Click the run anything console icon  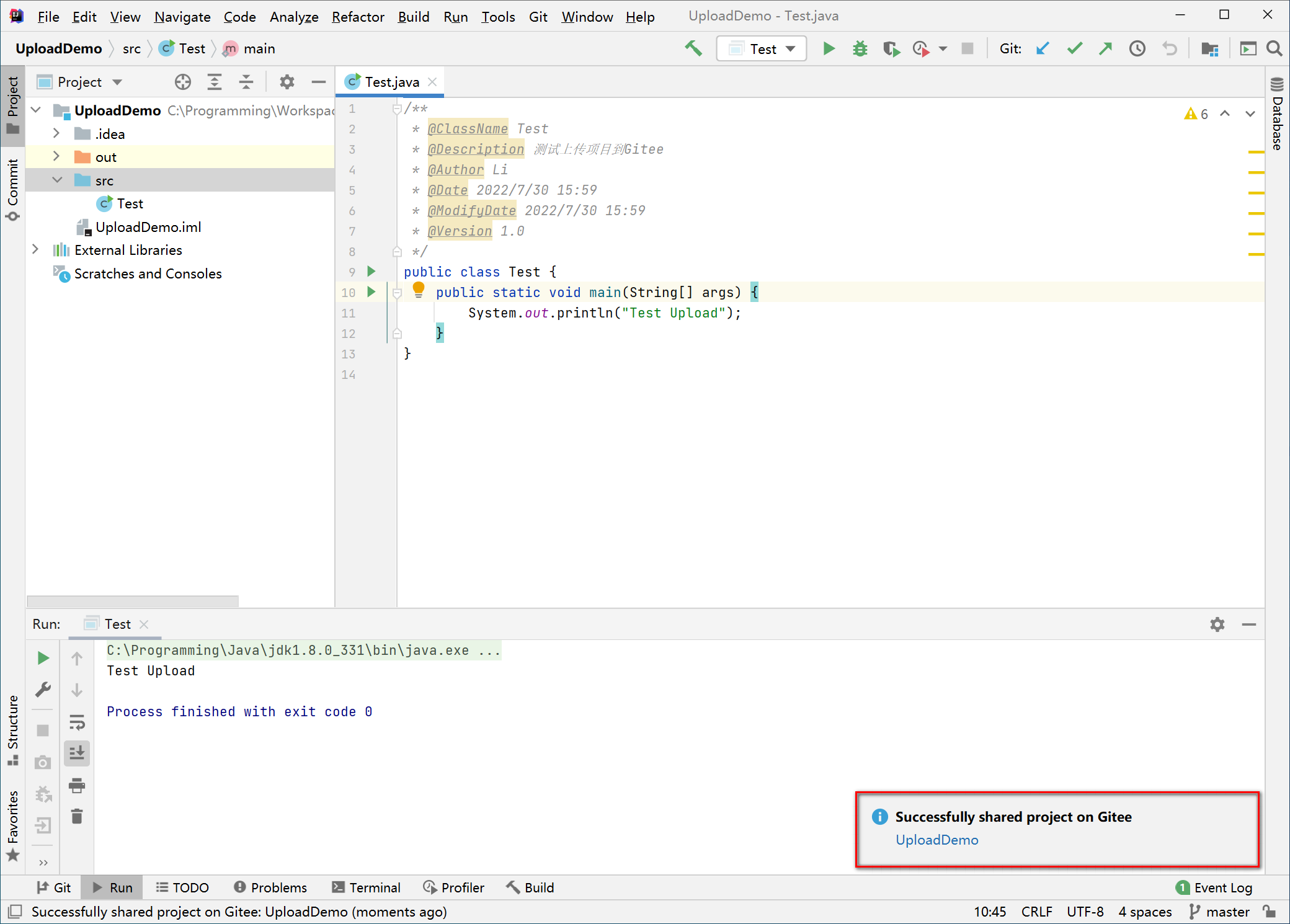tap(1248, 48)
